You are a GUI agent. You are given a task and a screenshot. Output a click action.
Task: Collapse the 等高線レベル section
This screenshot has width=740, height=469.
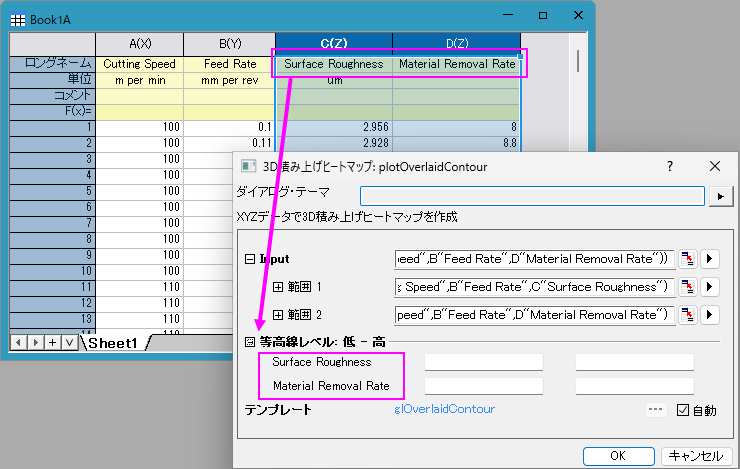[250, 342]
